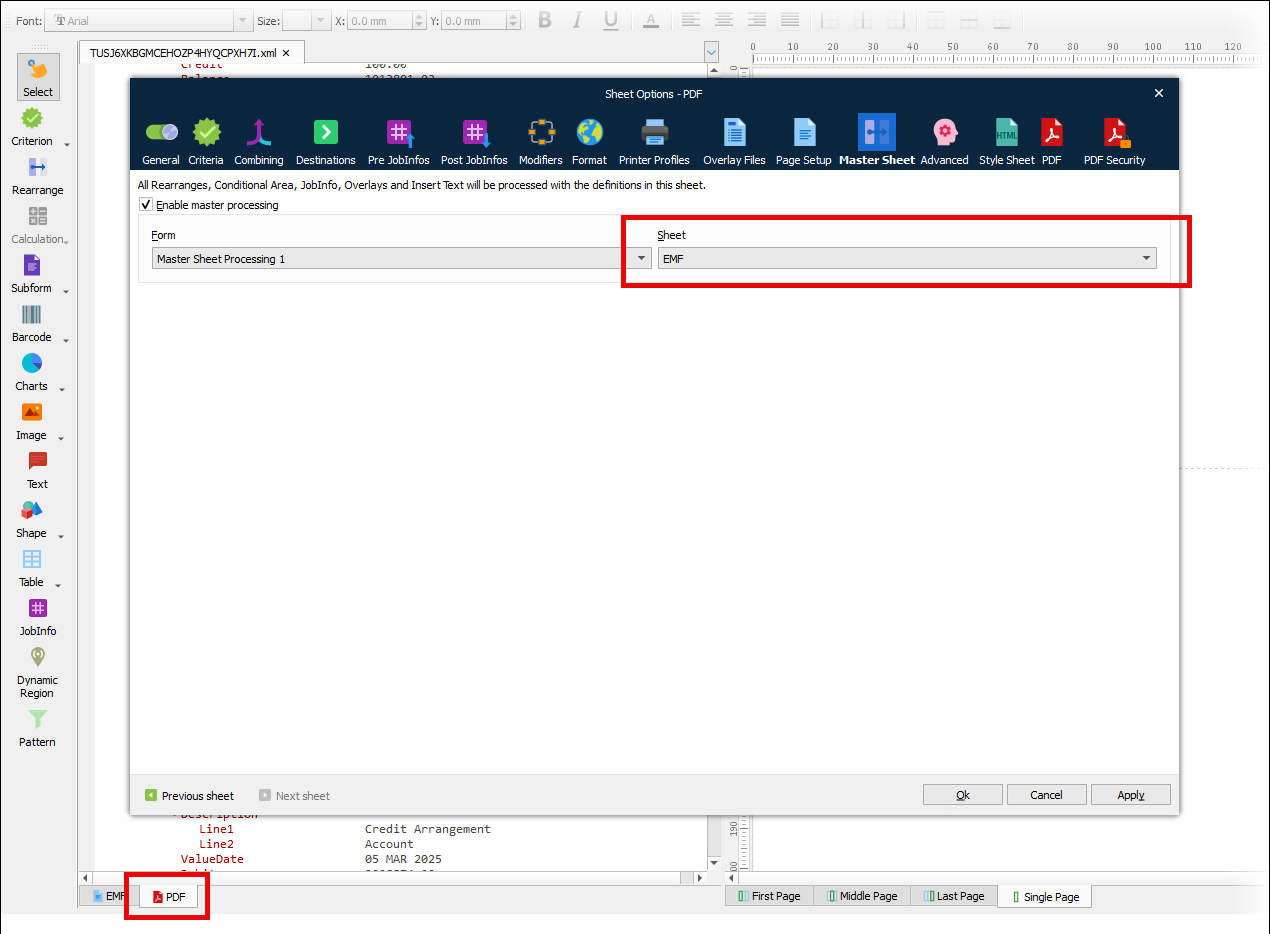Go to Previous sheet
1270x934 pixels.
click(189, 796)
